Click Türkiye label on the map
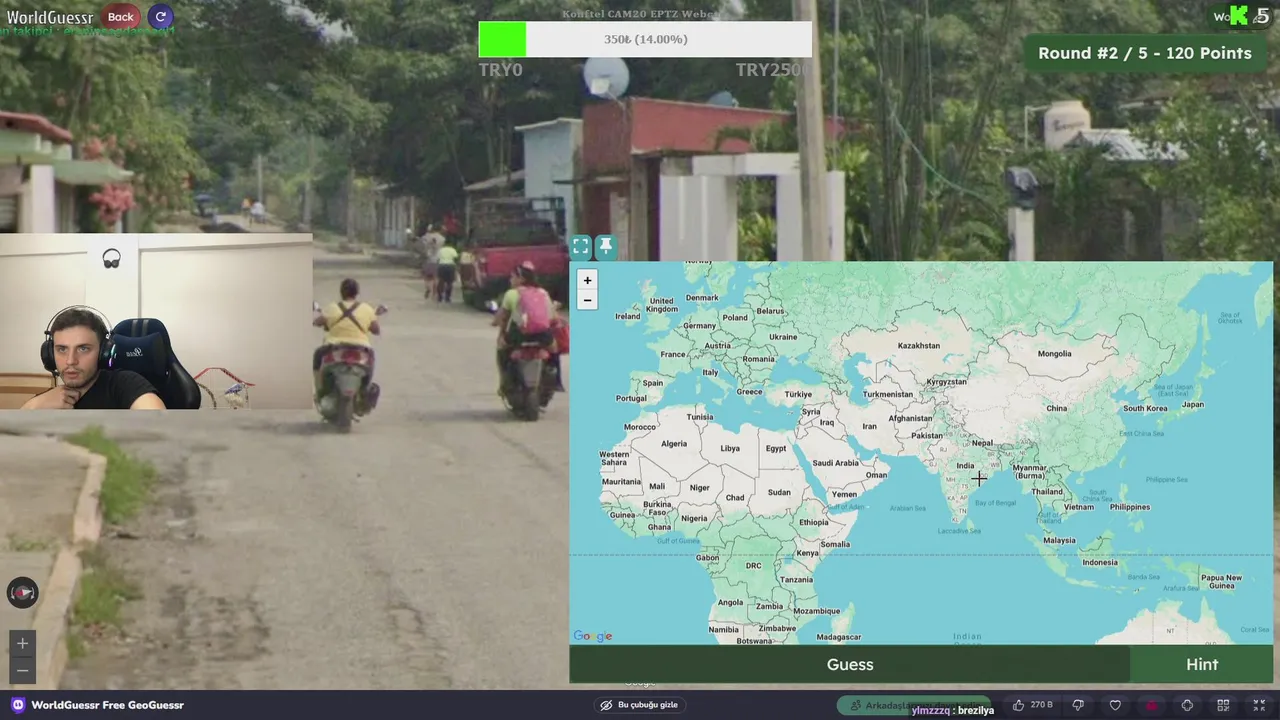Screen dimensions: 1280x720 click(798, 394)
